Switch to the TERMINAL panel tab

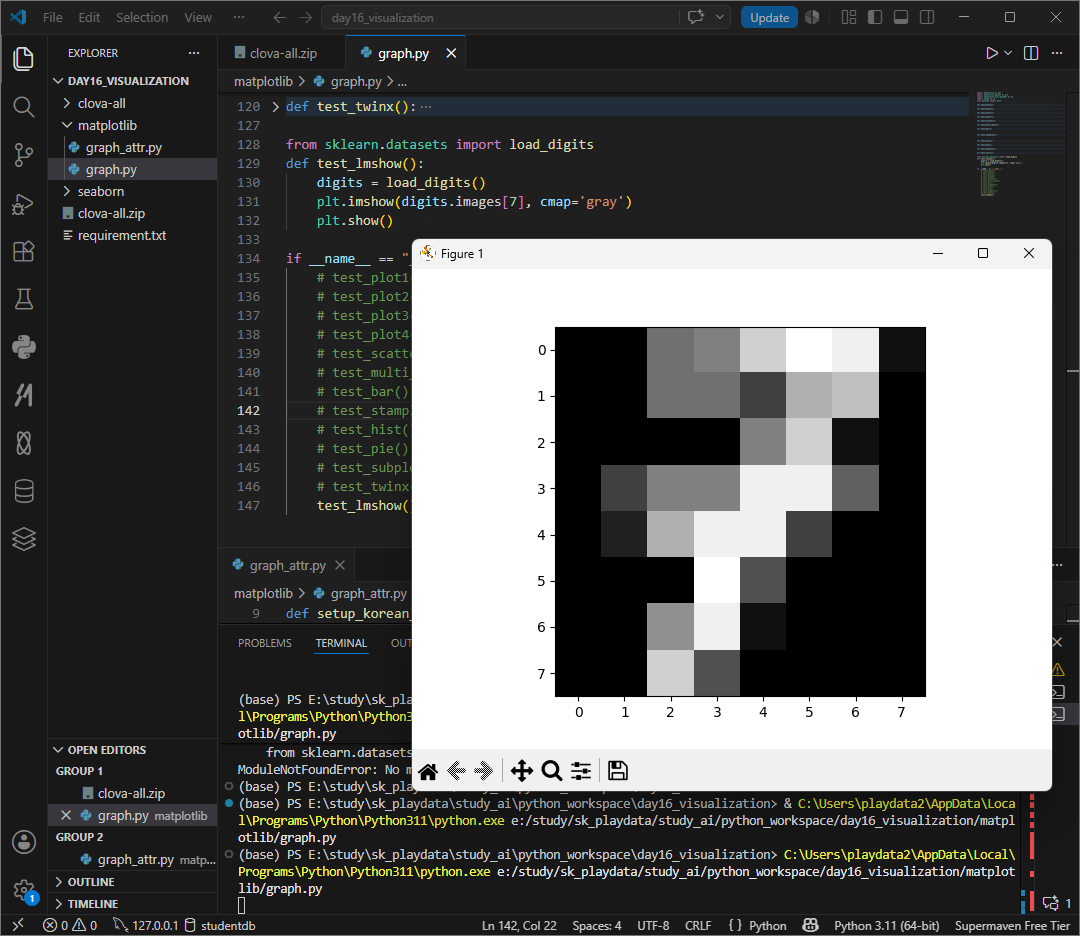point(341,643)
